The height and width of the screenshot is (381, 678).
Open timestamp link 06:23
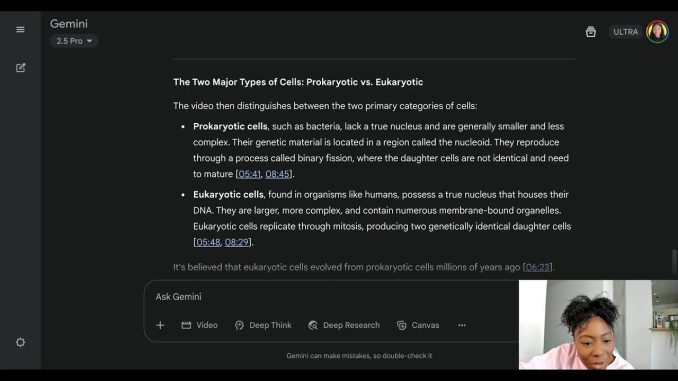click(537, 267)
